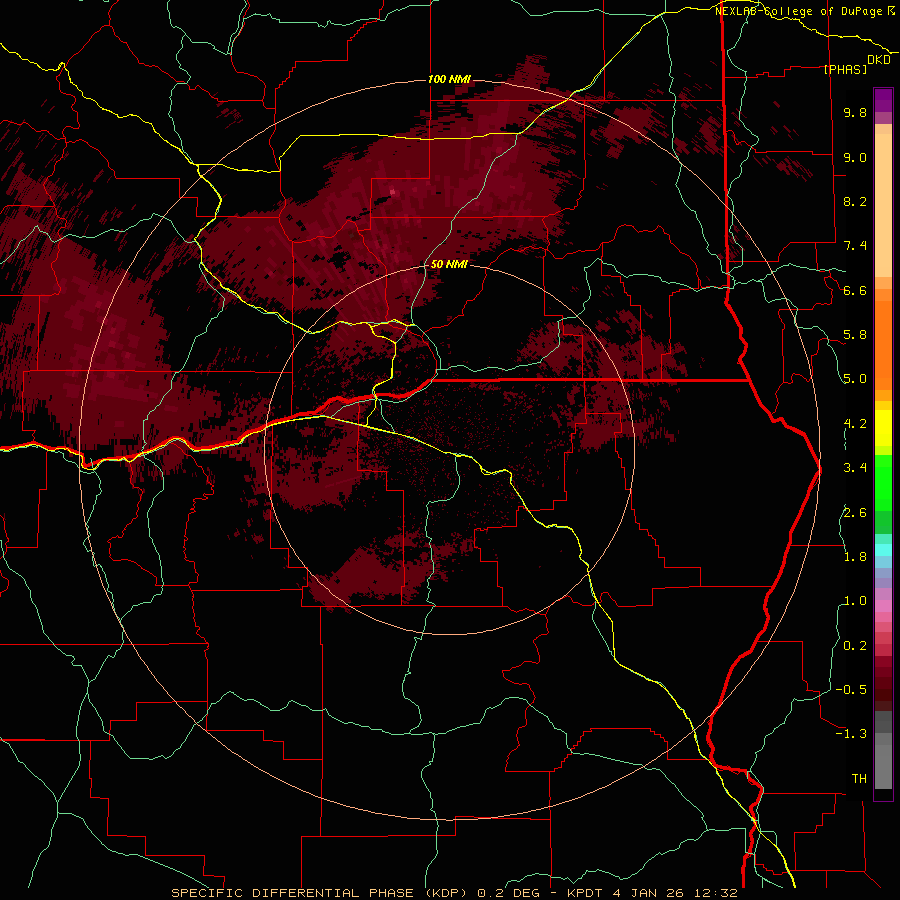
Task: Click the 3.4 legend value
Action: coord(855,468)
